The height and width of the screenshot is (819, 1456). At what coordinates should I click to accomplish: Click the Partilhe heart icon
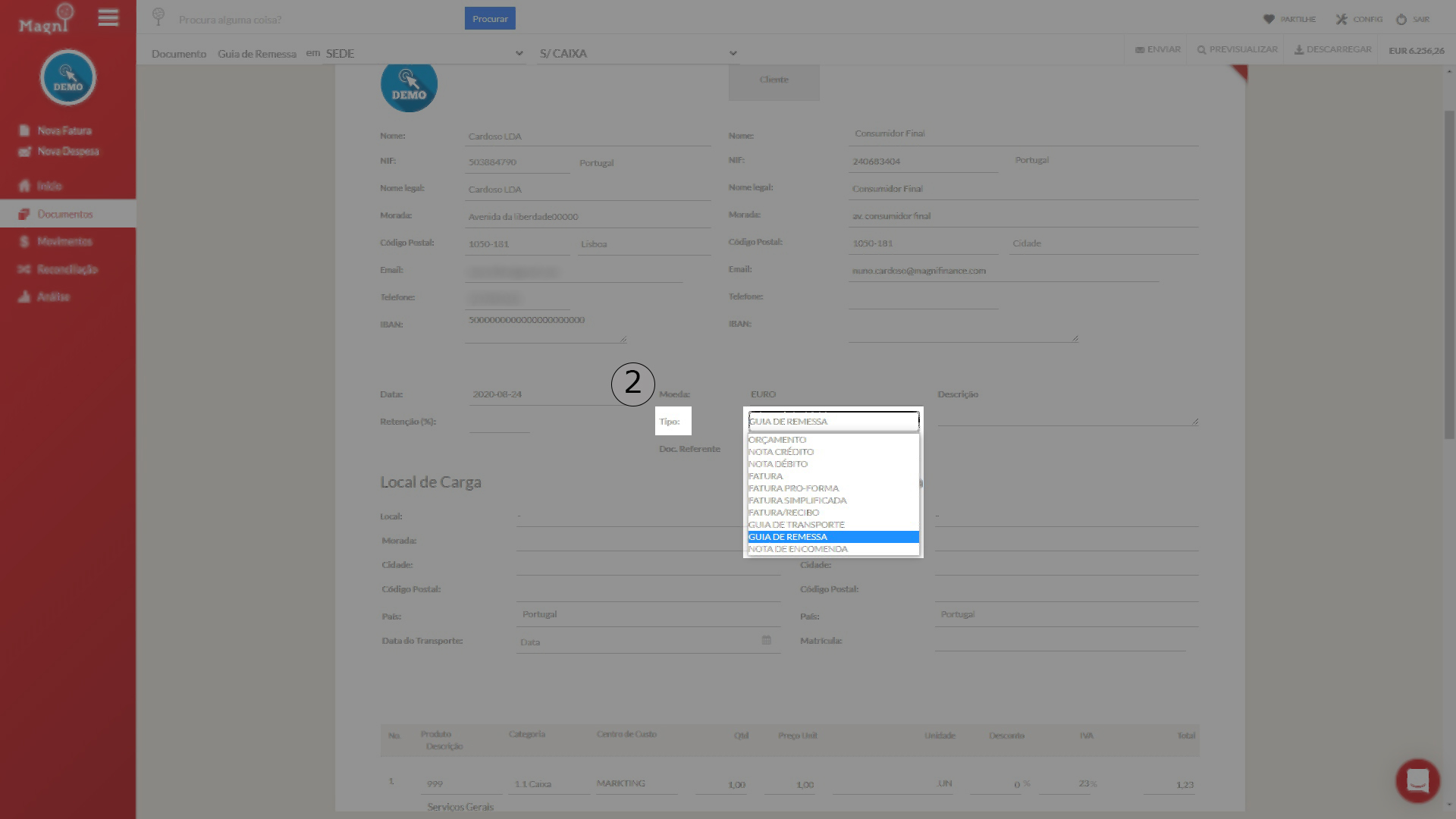[x=1269, y=19]
